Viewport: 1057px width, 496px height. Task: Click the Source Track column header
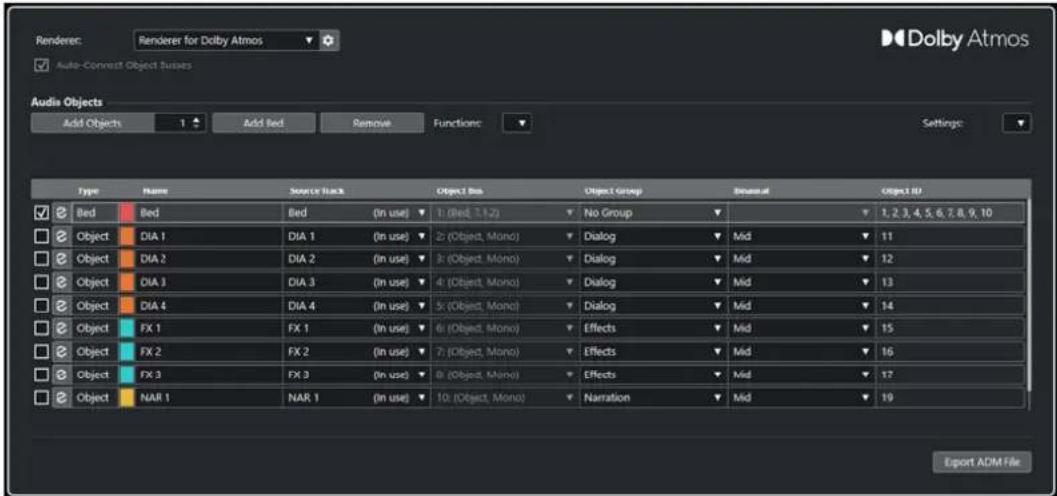click(x=317, y=191)
